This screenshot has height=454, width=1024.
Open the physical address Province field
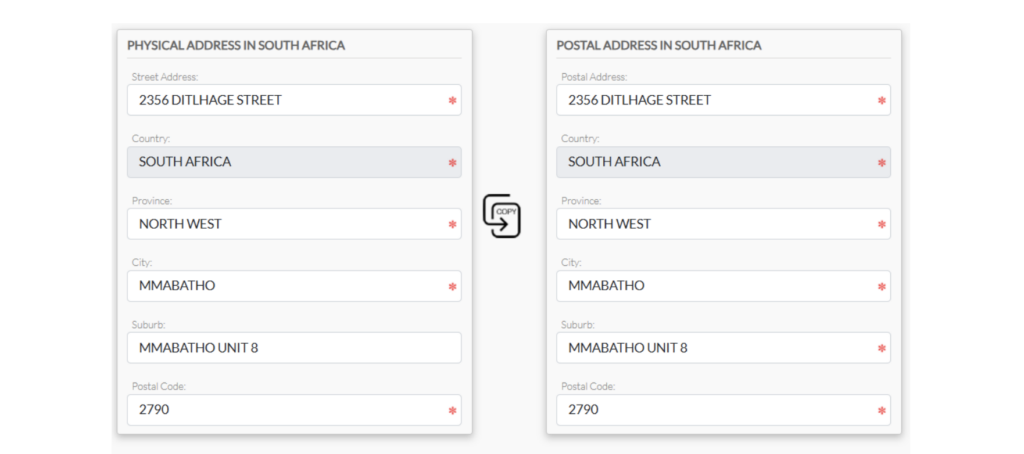[294, 224]
